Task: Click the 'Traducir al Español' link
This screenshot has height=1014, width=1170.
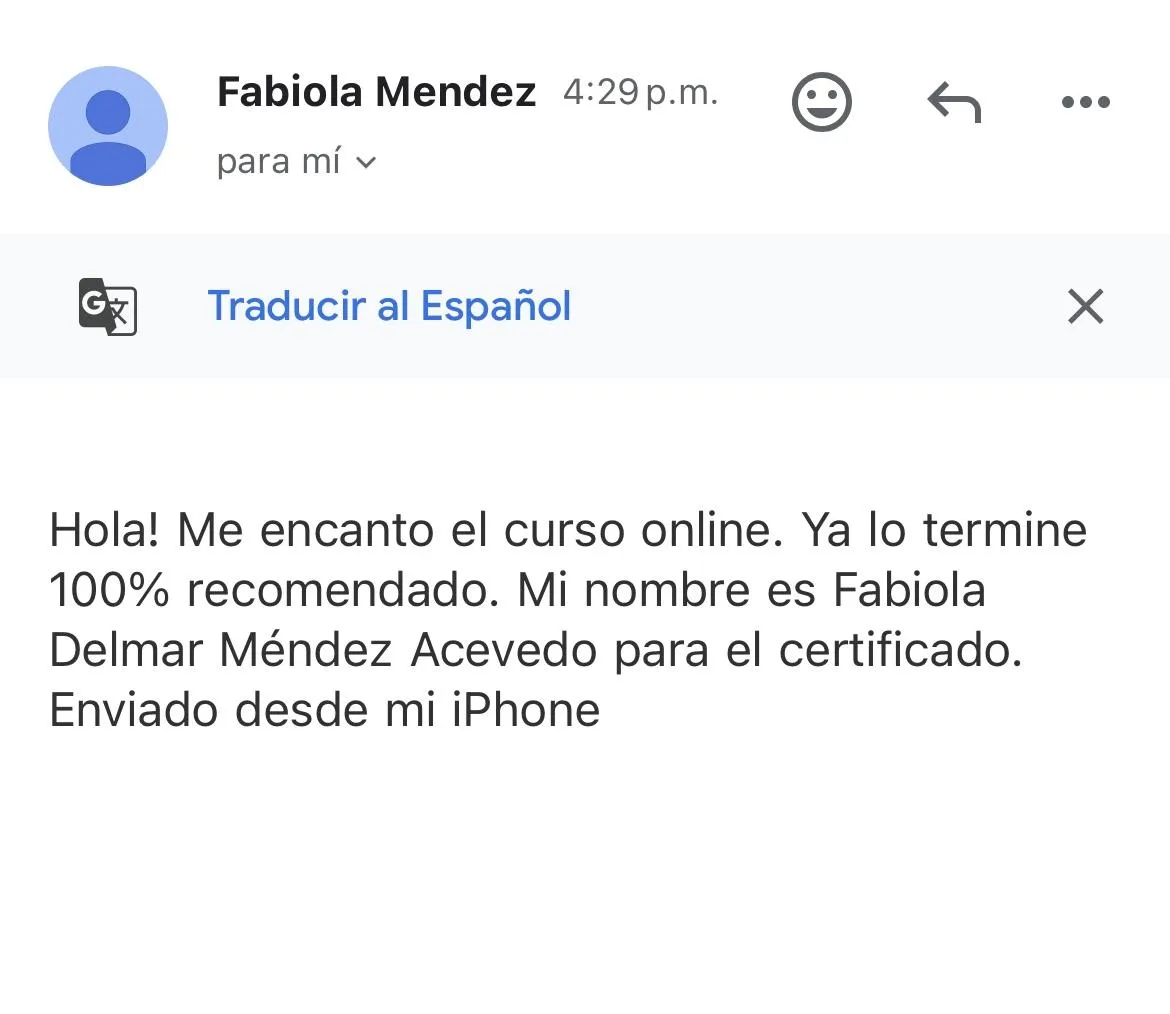Action: pyautogui.click(x=389, y=306)
